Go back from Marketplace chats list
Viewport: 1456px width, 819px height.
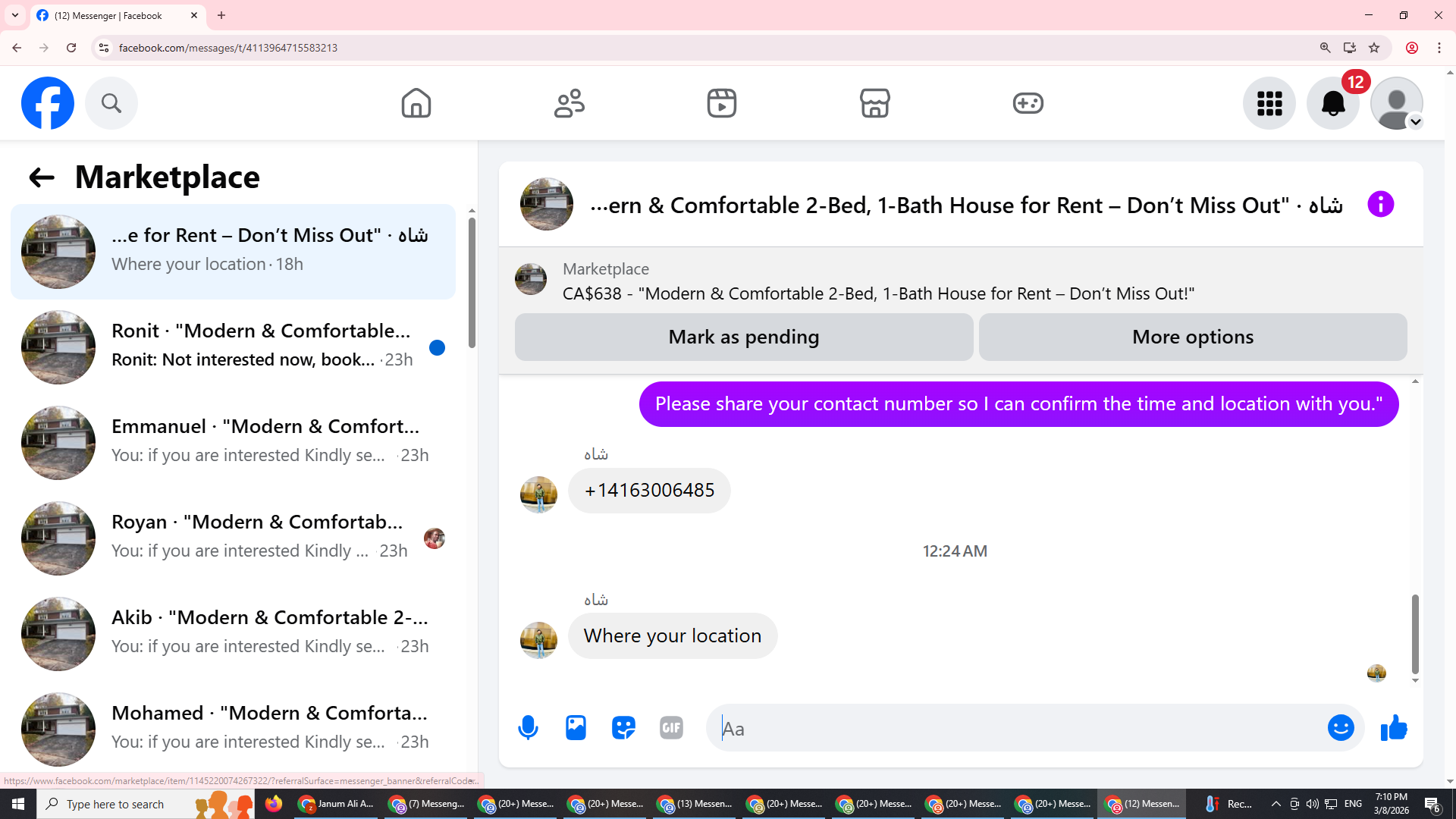point(42,177)
